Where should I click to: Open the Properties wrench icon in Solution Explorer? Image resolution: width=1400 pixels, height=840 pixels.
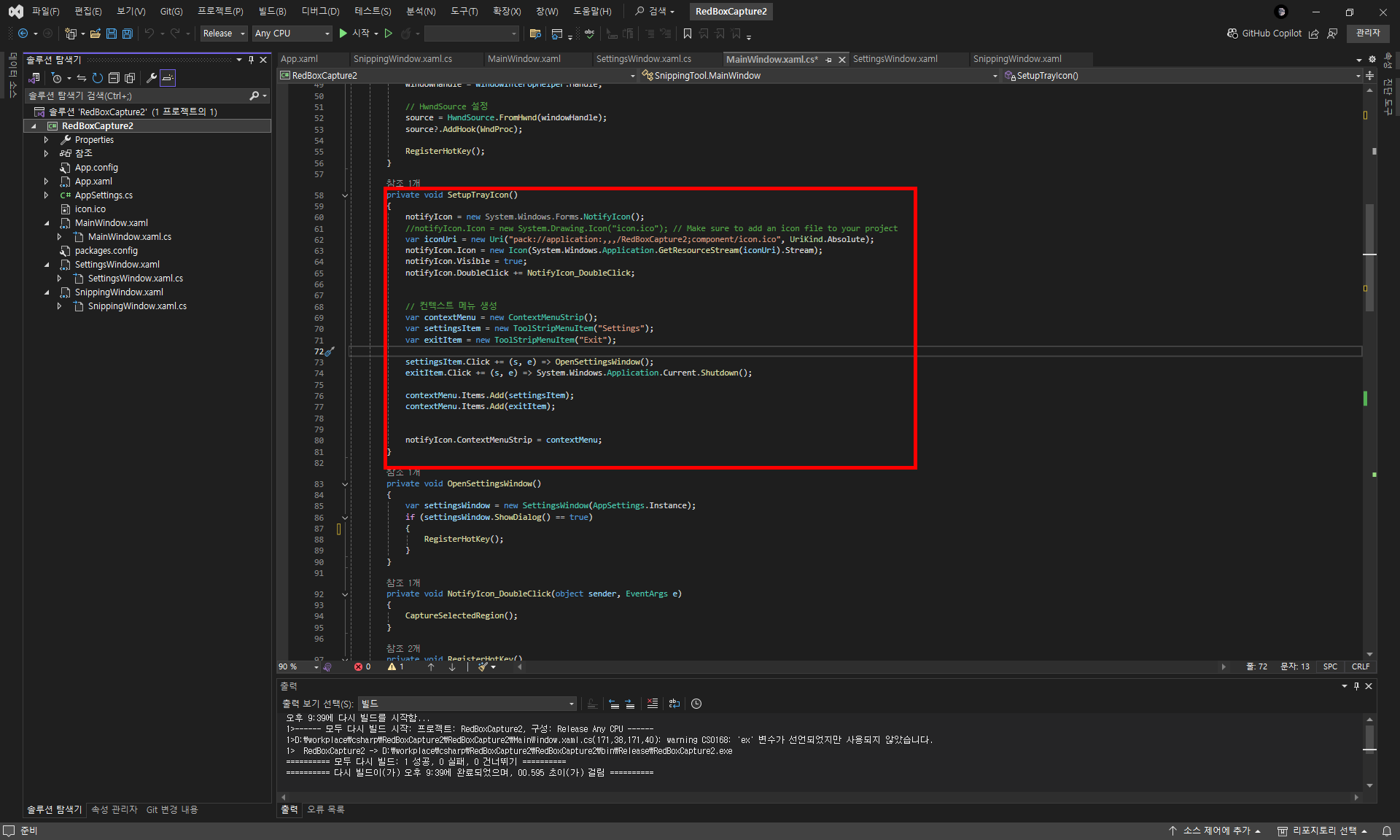coord(151,78)
